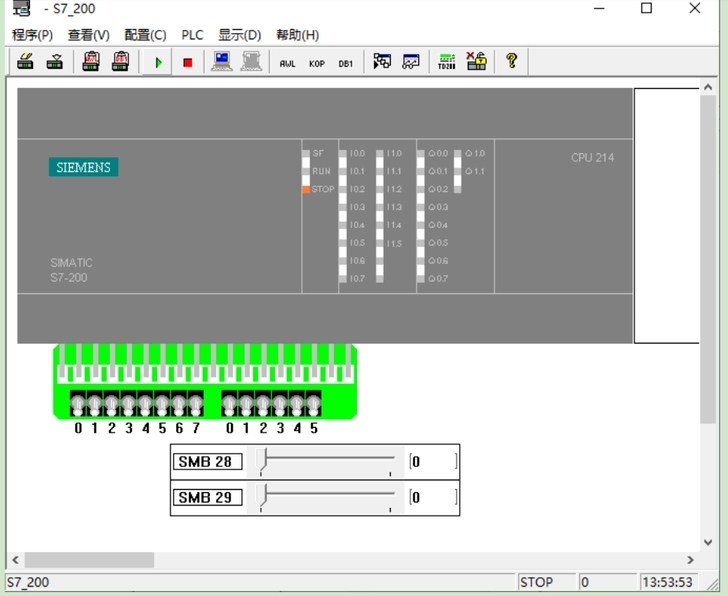The height and width of the screenshot is (596, 728).
Task: Click the horizontal scrollbar thumb
Action: [89, 560]
